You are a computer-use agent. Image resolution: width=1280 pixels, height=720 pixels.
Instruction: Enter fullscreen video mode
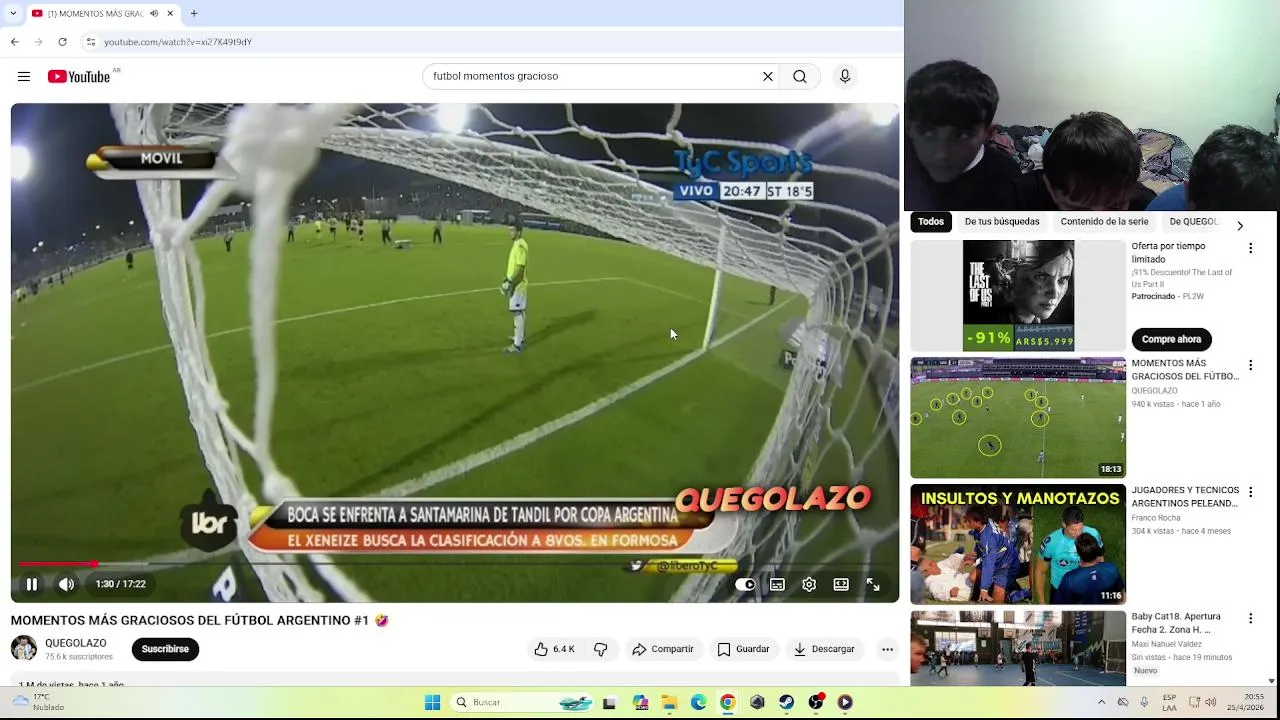click(x=873, y=584)
